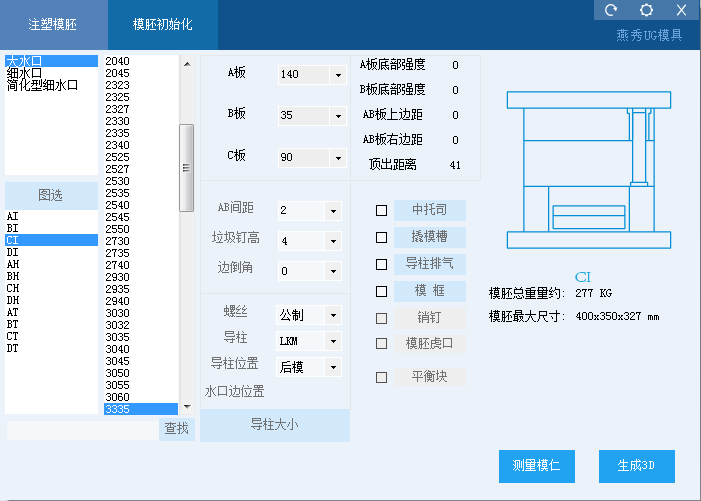Screen dimensions: 701x501
Task: Select AT mold base type
Action: [x=51, y=312]
